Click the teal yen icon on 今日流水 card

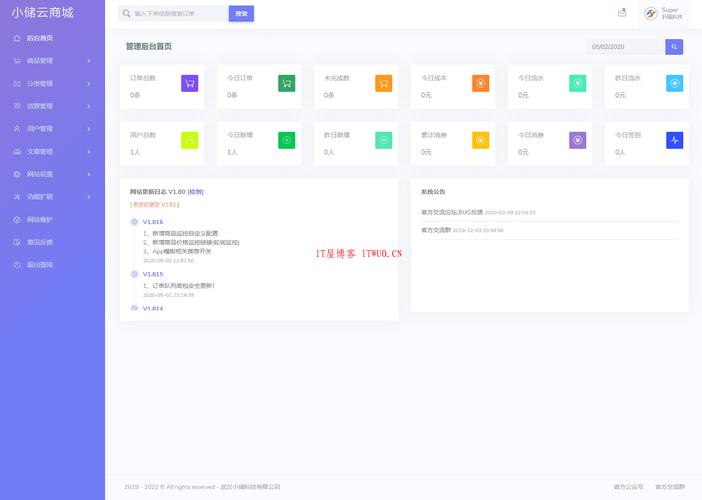point(578,83)
